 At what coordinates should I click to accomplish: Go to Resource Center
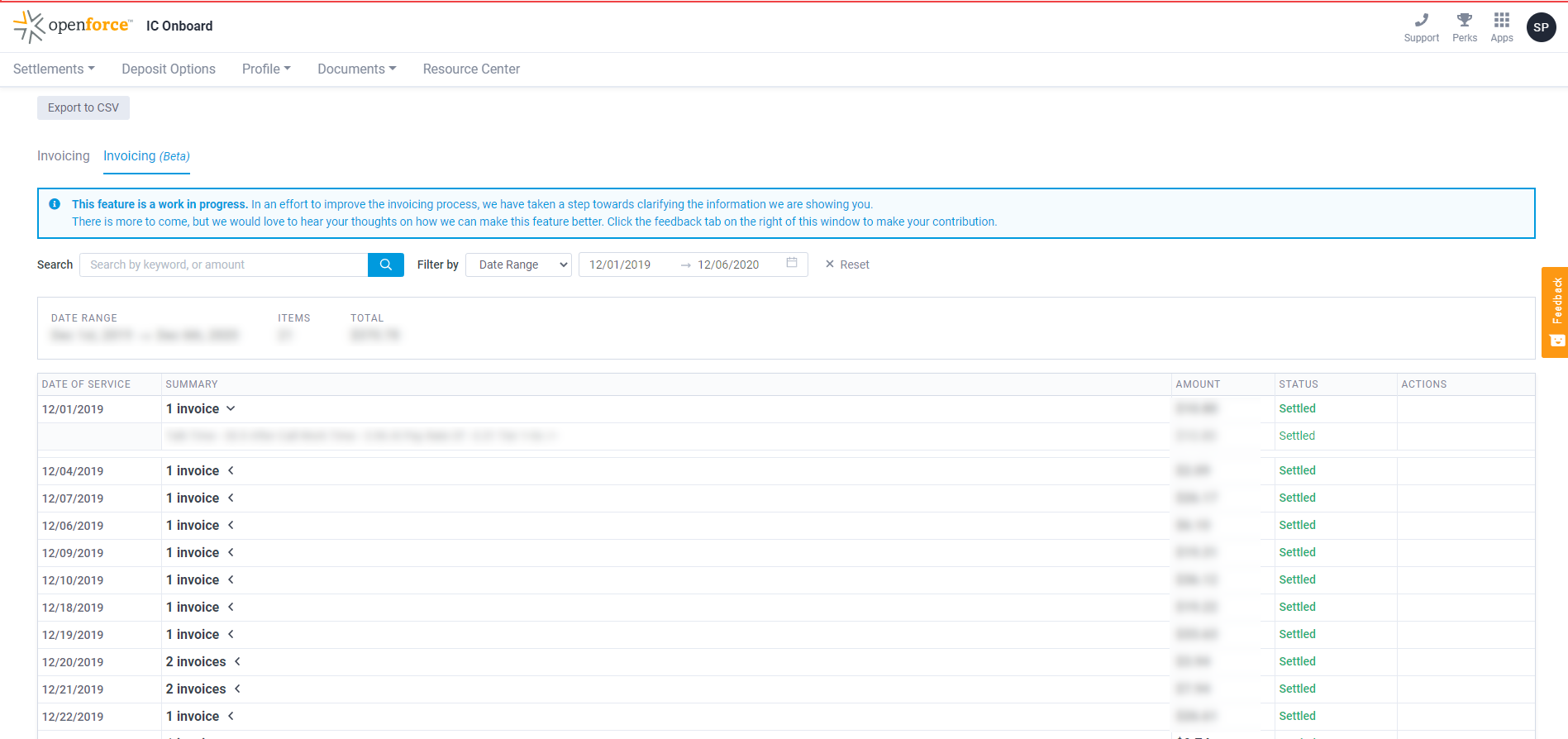coord(471,69)
